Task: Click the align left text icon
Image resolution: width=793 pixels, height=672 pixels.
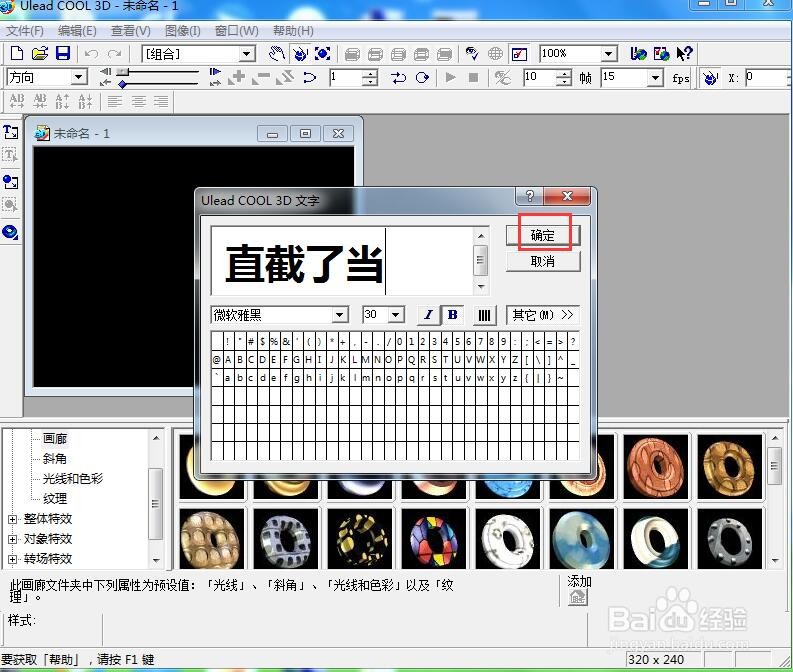Action: coord(115,102)
